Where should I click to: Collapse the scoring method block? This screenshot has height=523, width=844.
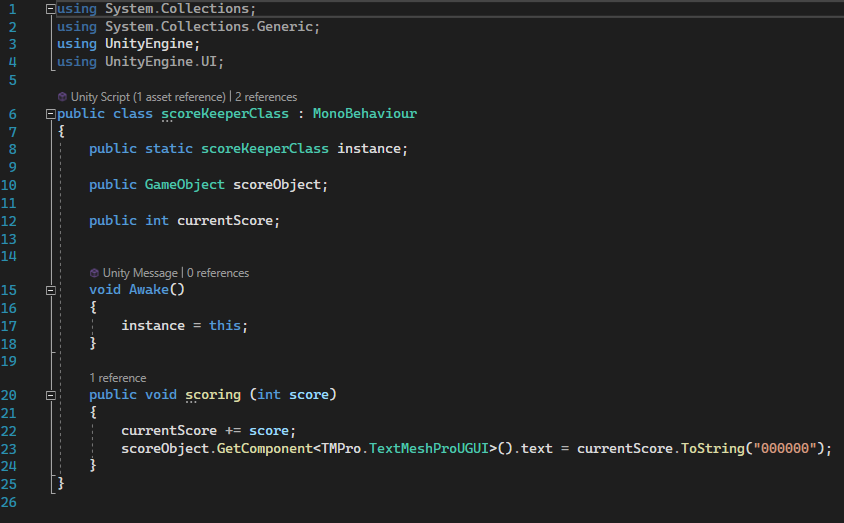pos(50,395)
